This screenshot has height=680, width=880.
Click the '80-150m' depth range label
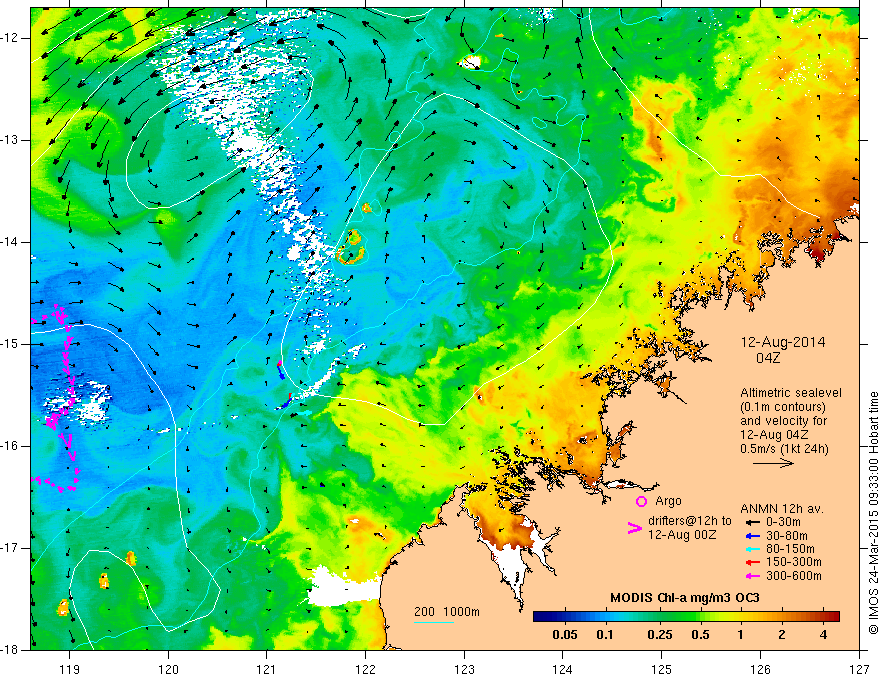pos(790,549)
